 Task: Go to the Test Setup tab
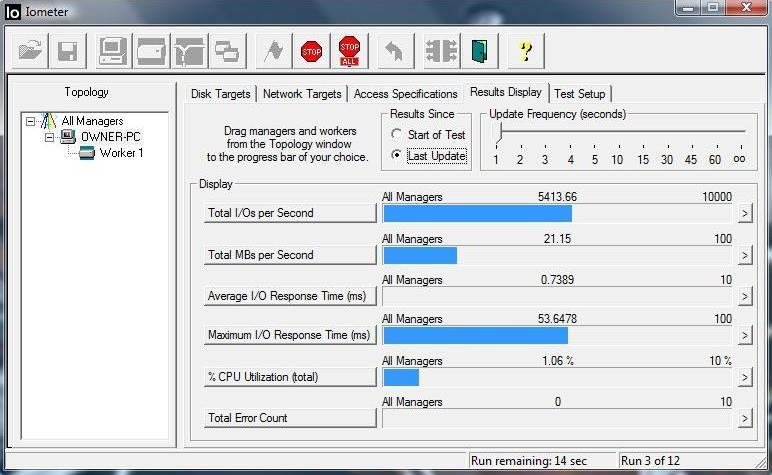coord(579,94)
